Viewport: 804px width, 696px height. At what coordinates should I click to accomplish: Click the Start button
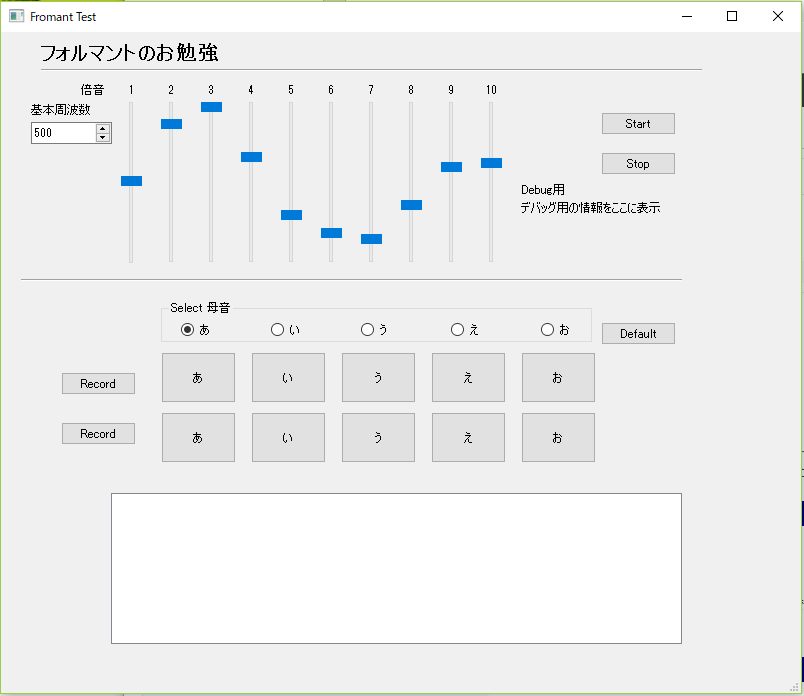point(638,124)
